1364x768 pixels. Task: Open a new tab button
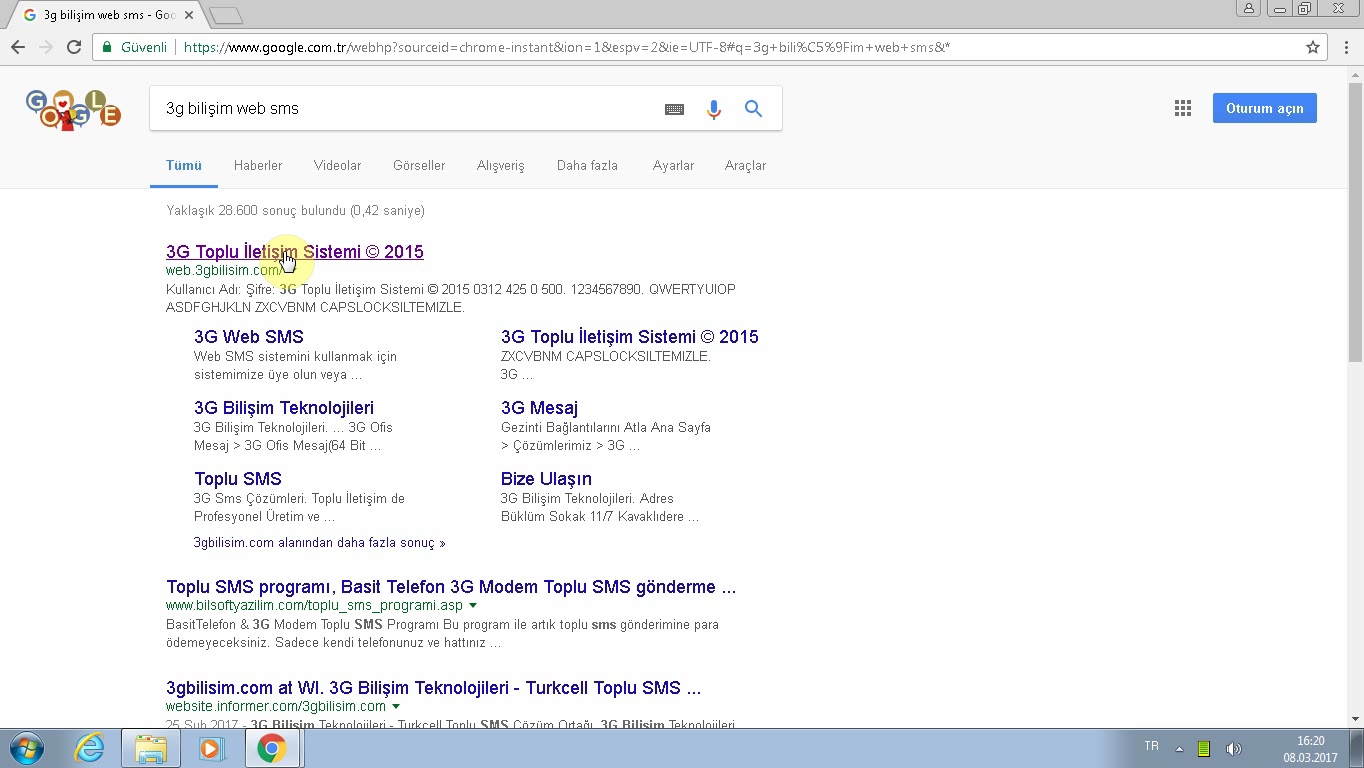[227, 15]
